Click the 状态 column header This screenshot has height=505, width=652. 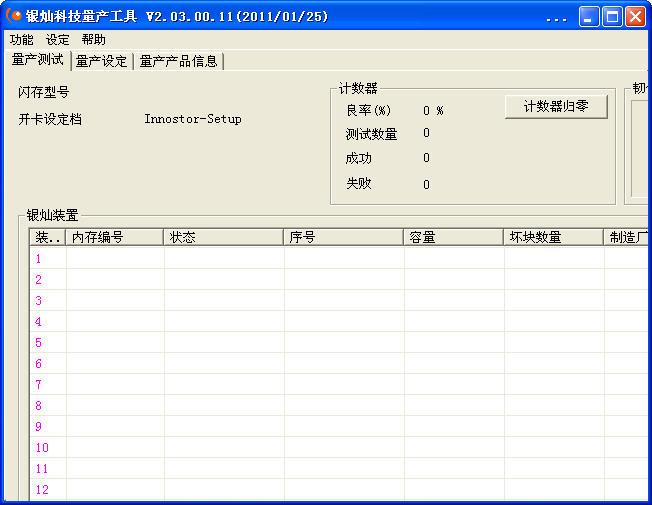(223, 237)
